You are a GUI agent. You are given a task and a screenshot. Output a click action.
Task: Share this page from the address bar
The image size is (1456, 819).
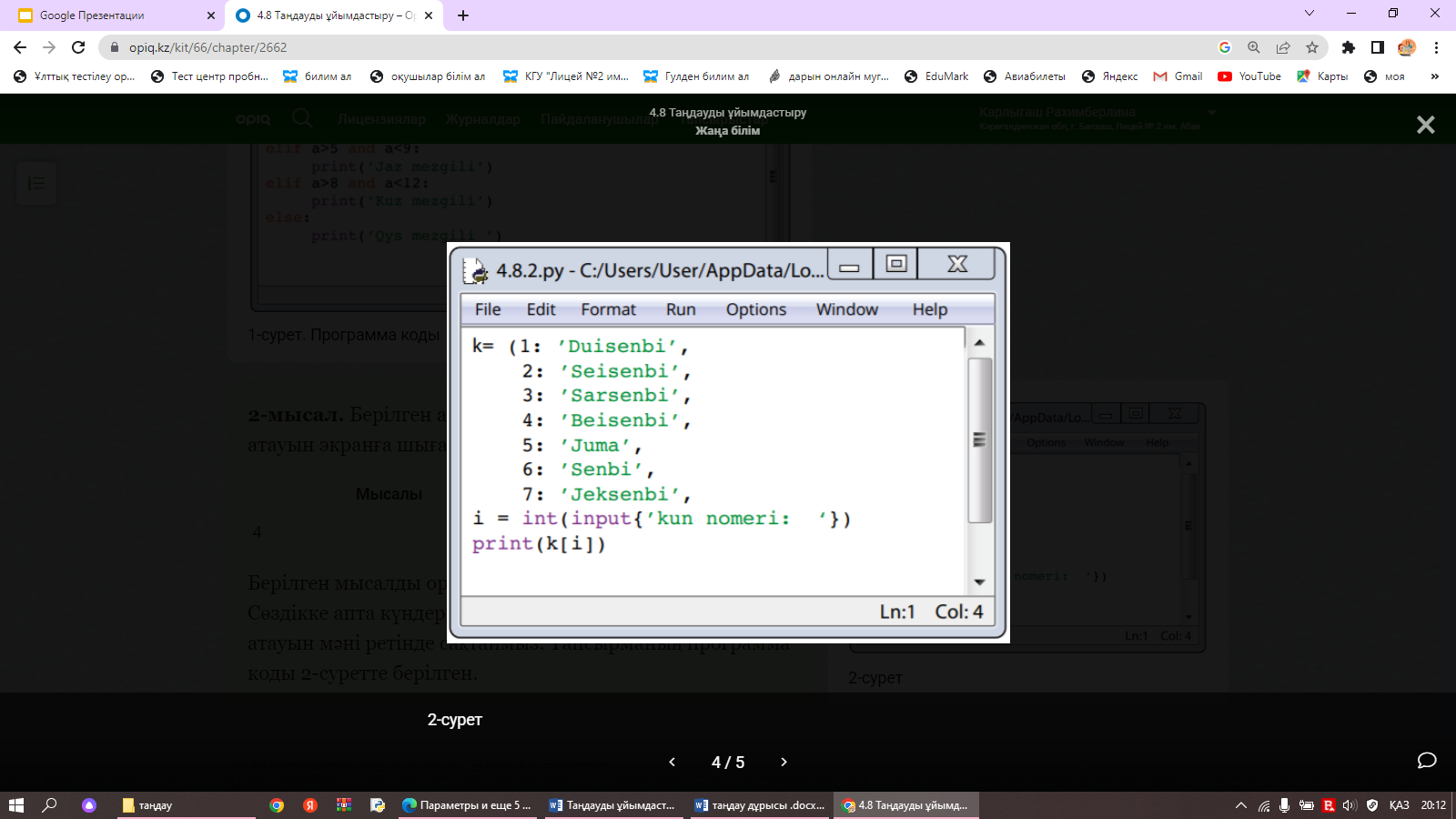click(x=1283, y=47)
